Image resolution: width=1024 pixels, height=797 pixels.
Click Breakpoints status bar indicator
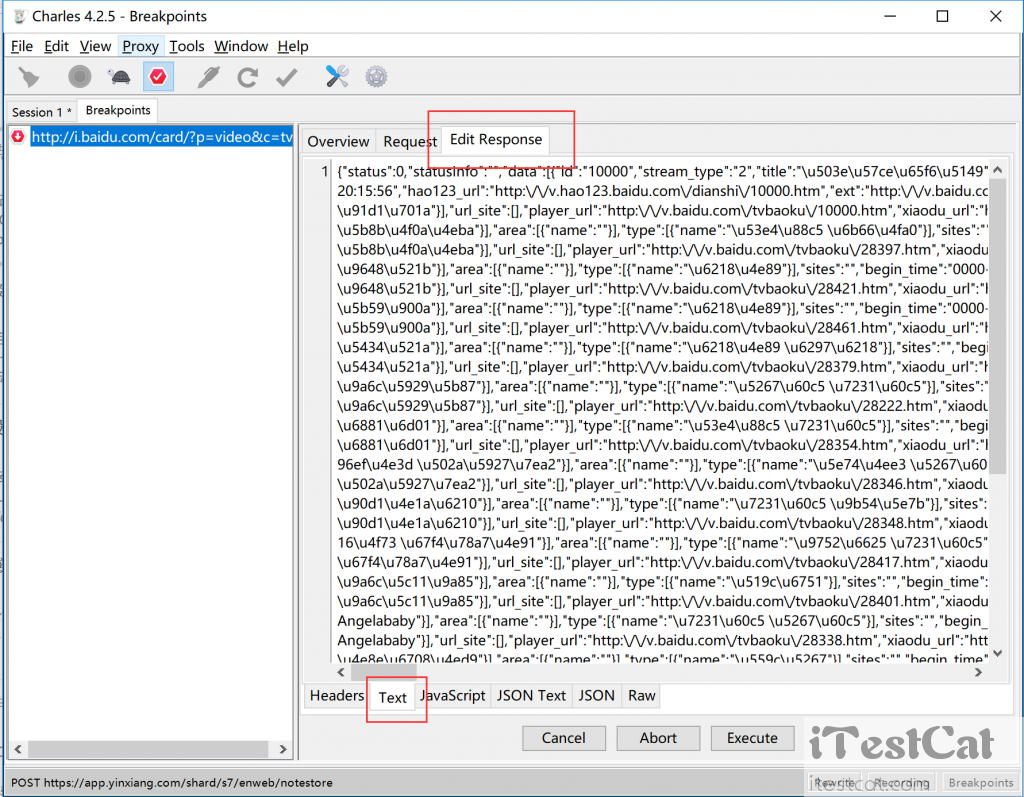coord(980,783)
